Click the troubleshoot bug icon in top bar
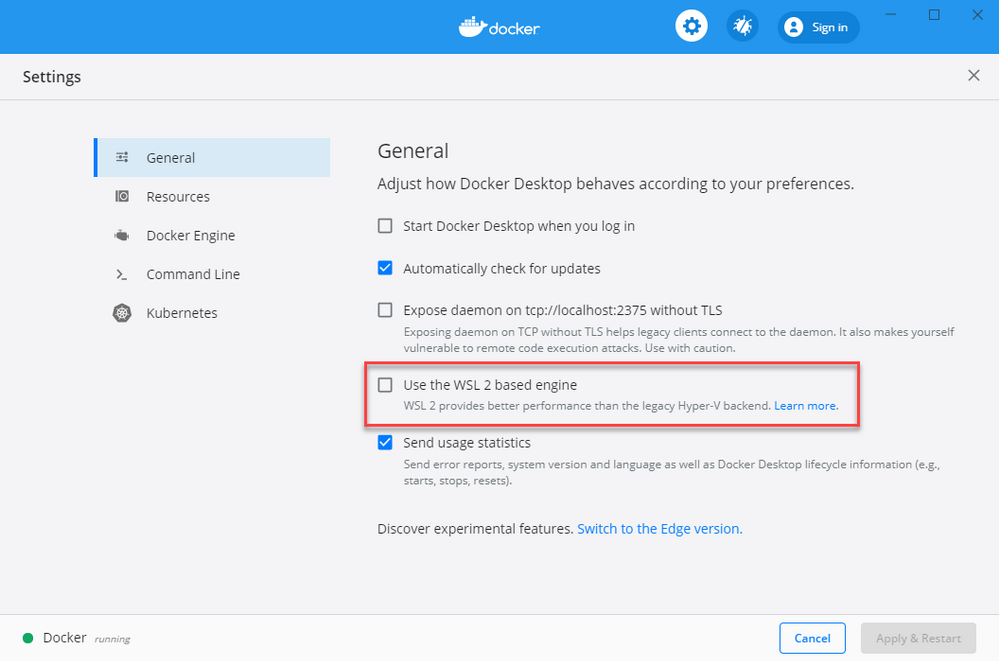Image resolution: width=999 pixels, height=661 pixels. 742,26
